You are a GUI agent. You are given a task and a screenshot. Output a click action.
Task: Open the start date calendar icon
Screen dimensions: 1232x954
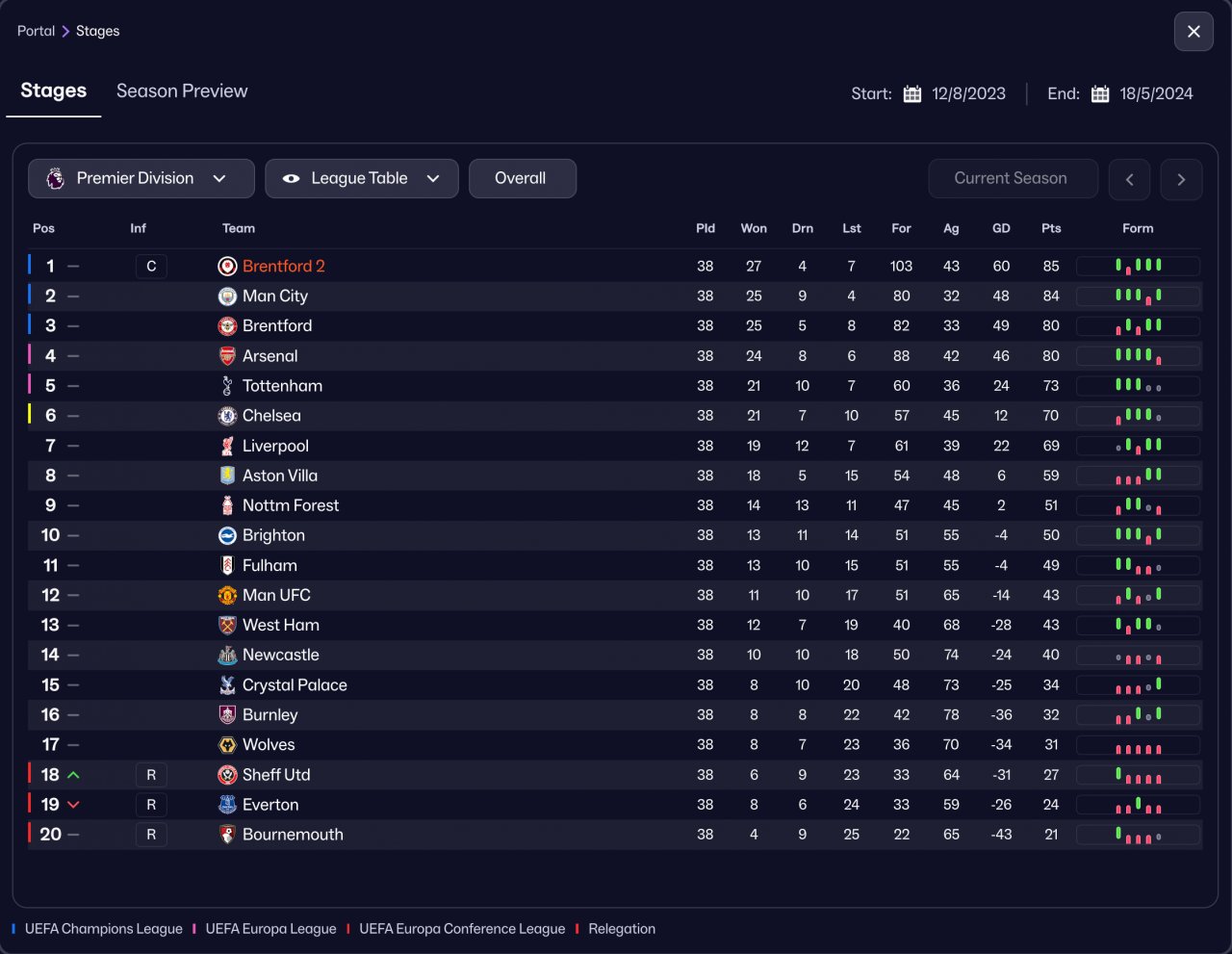click(912, 94)
